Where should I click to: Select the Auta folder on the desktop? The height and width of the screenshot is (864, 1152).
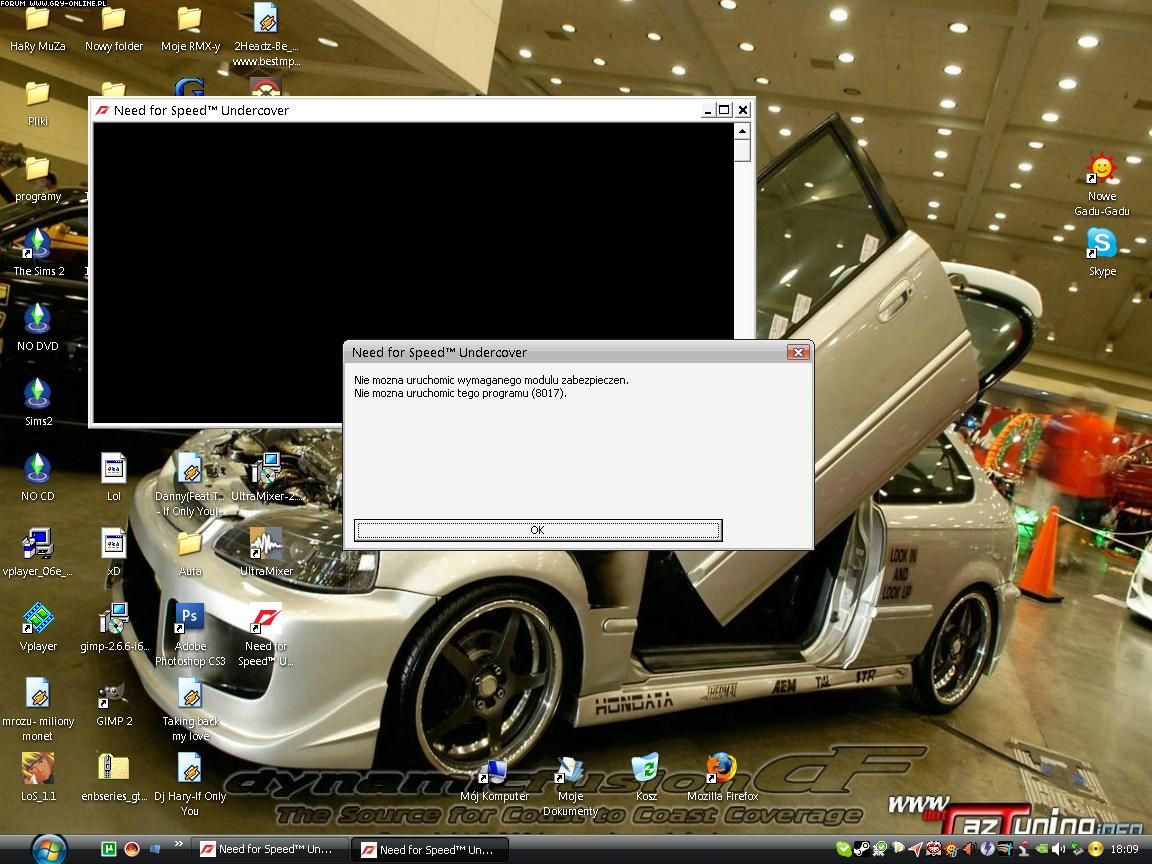point(190,545)
